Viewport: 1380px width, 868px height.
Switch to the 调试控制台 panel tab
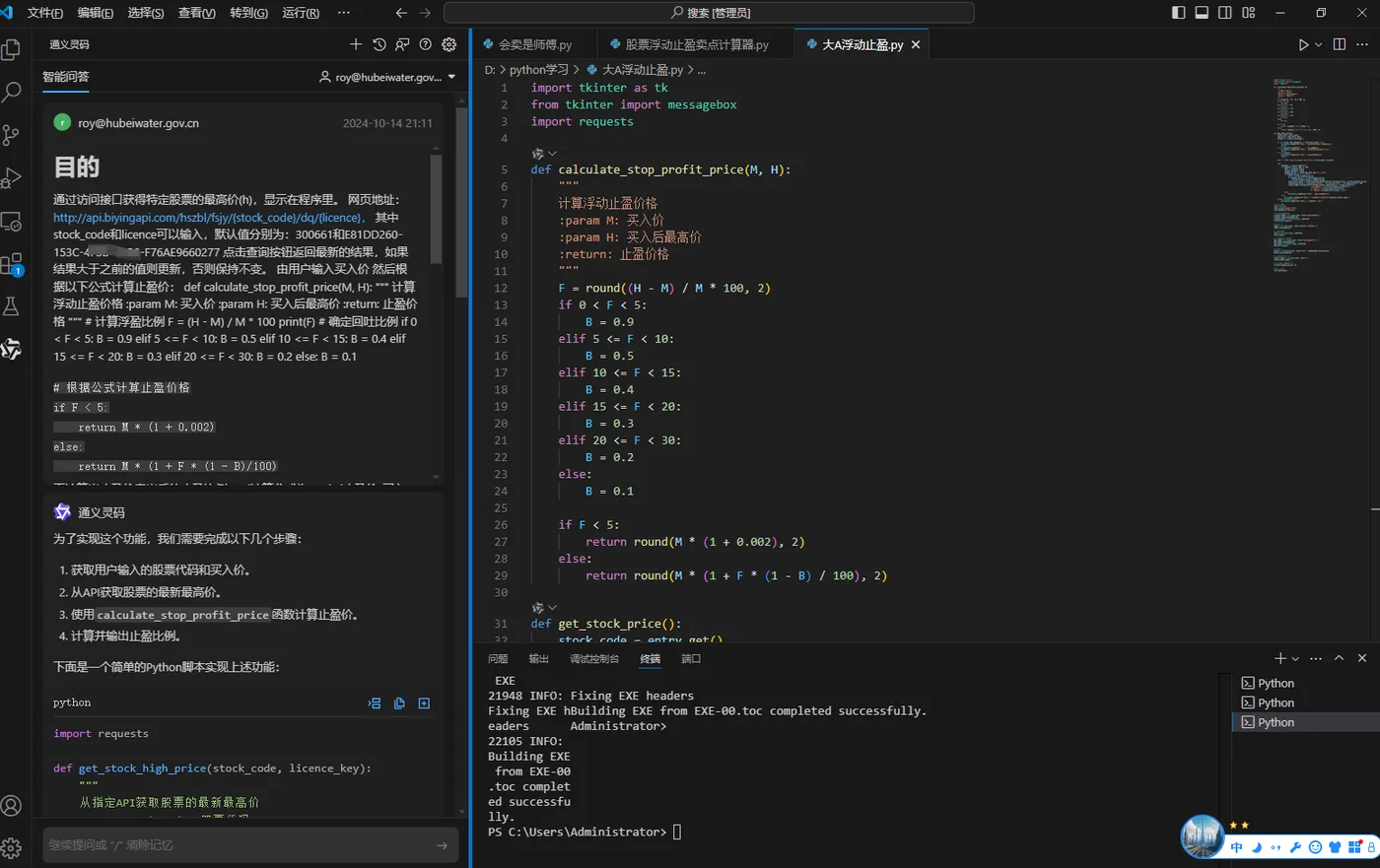(594, 658)
